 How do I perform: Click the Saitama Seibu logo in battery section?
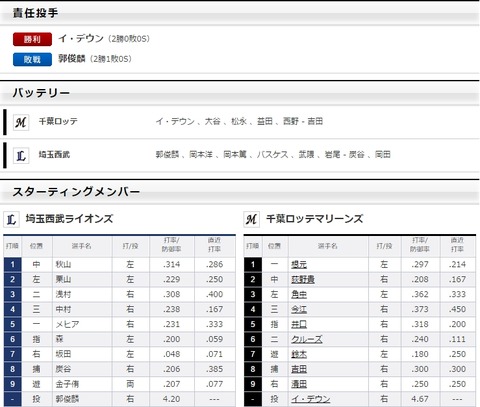pyautogui.click(x=21, y=155)
